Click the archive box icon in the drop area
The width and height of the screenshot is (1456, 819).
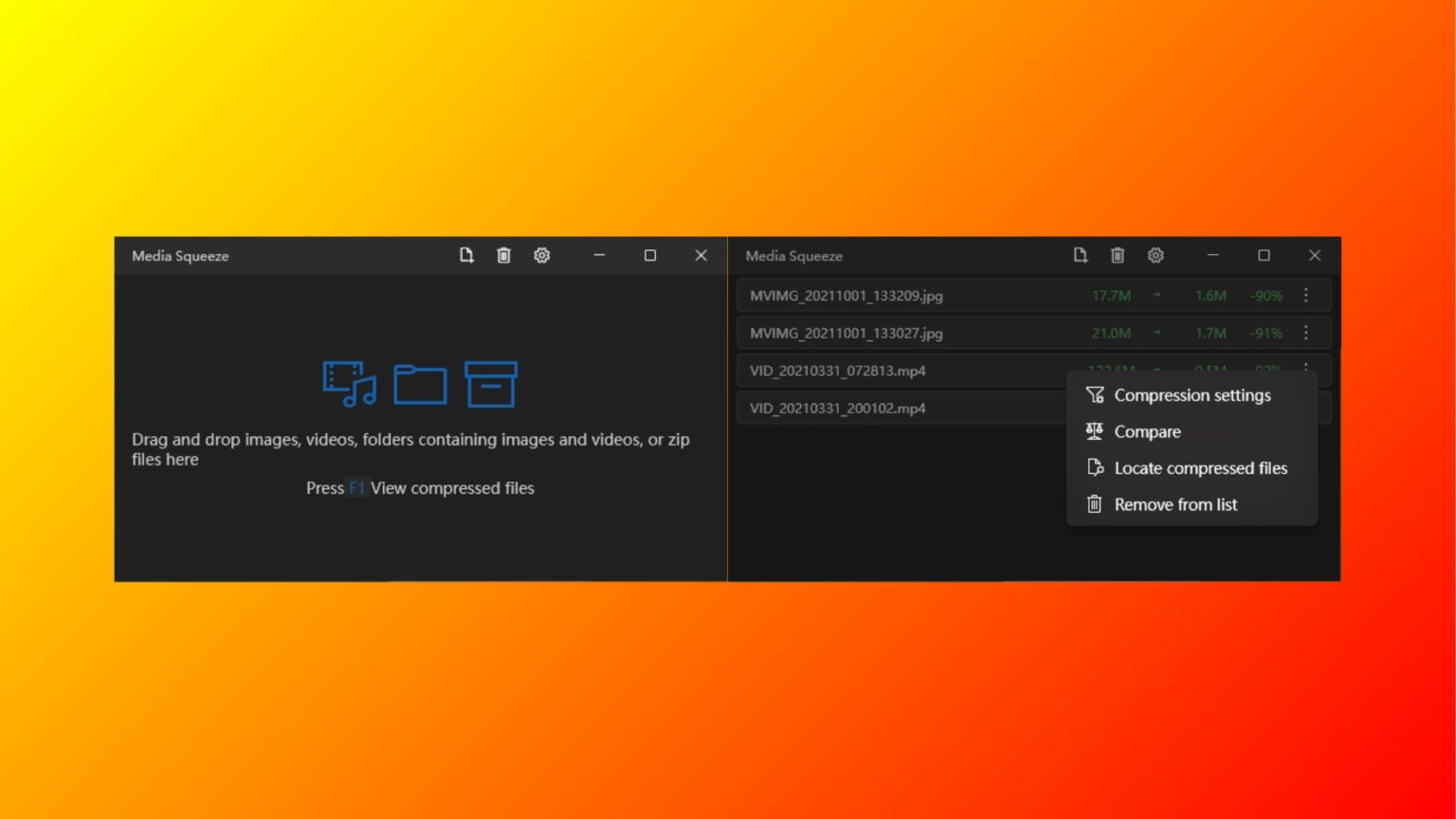pos(490,383)
